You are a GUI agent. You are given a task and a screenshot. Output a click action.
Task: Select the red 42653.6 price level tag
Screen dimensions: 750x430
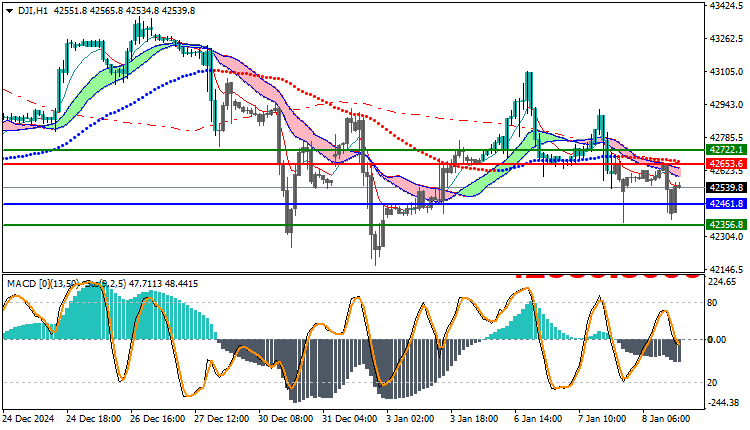pos(727,164)
